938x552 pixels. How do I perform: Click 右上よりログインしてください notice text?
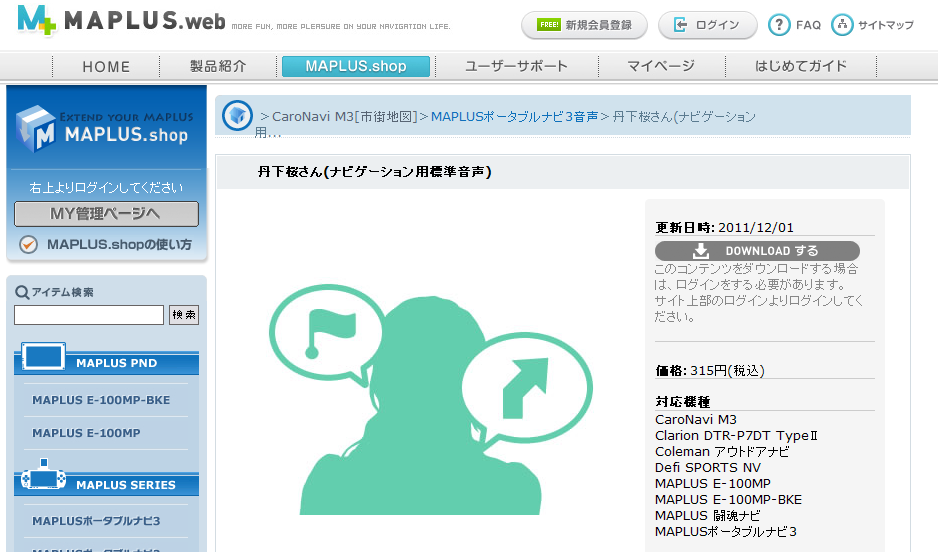point(106,188)
